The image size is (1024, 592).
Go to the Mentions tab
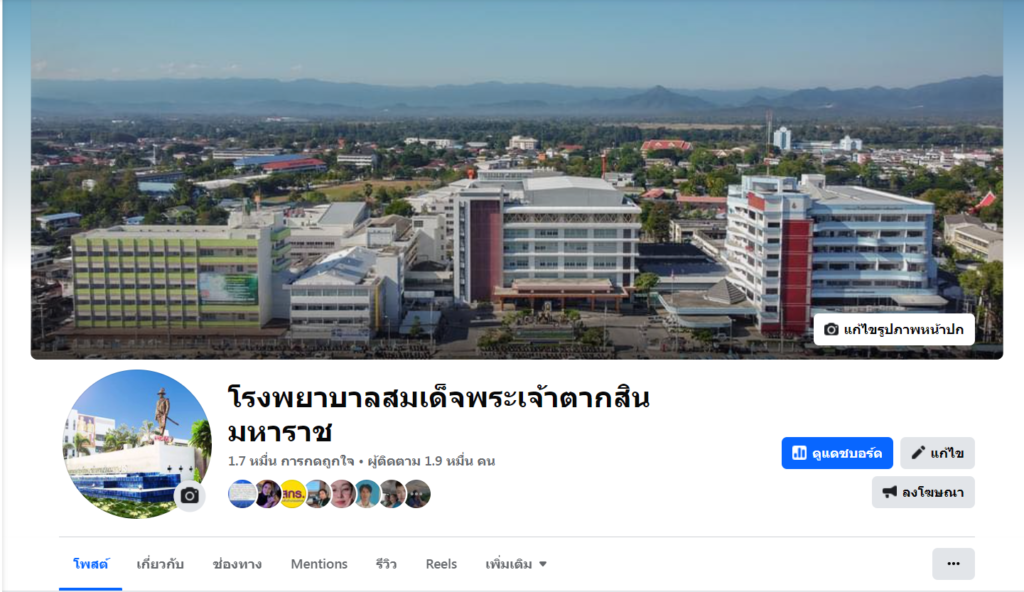[x=319, y=564]
